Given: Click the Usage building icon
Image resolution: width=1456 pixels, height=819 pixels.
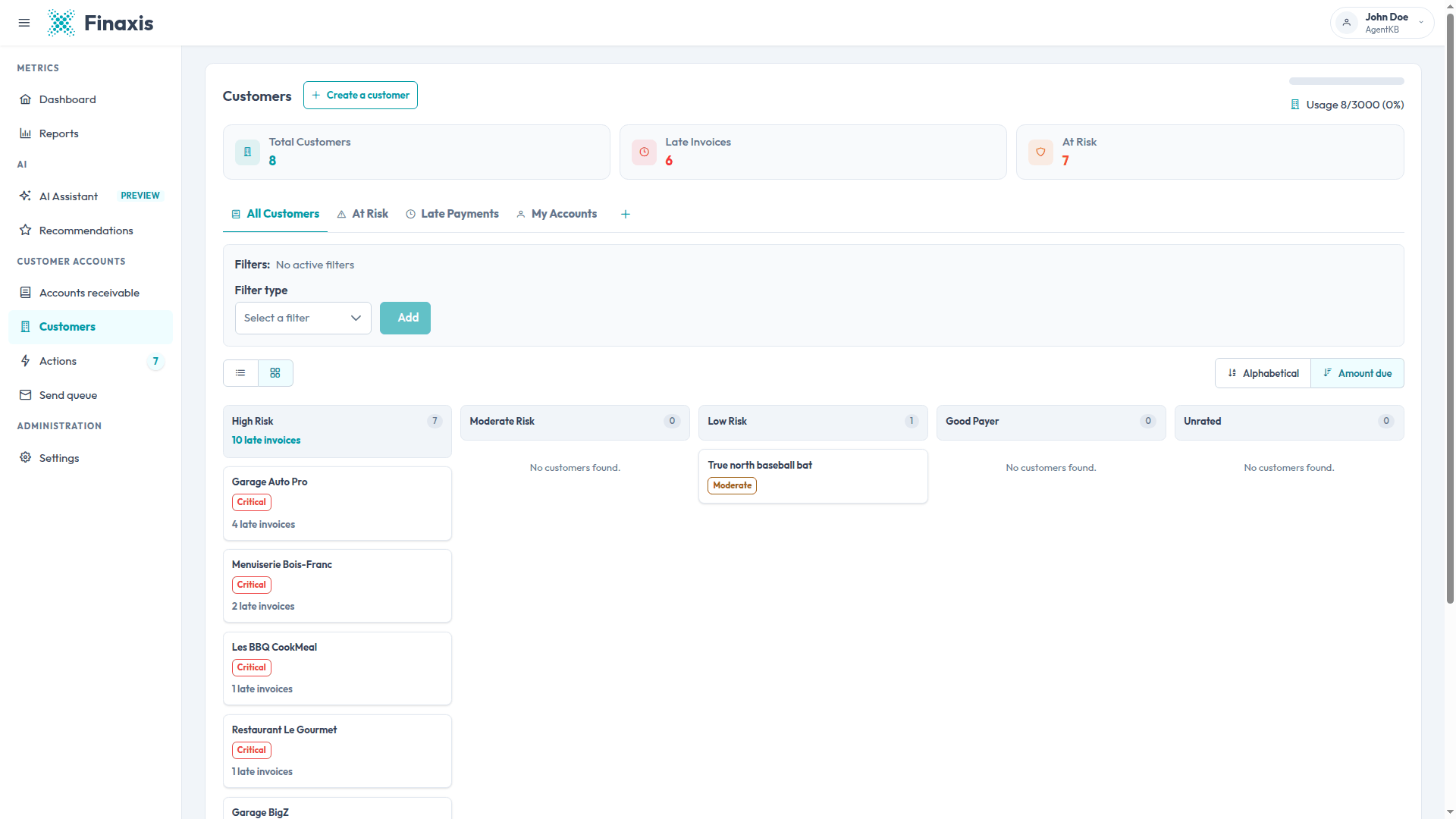Looking at the screenshot, I should click(1295, 105).
